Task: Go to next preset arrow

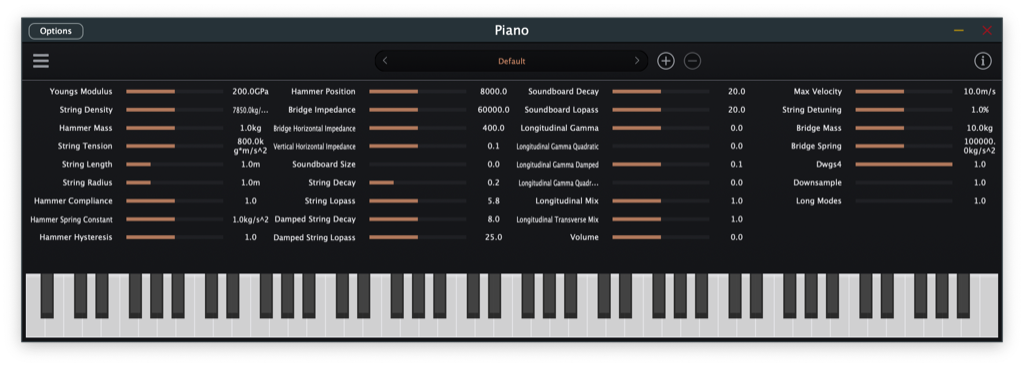Action: pyautogui.click(x=637, y=61)
